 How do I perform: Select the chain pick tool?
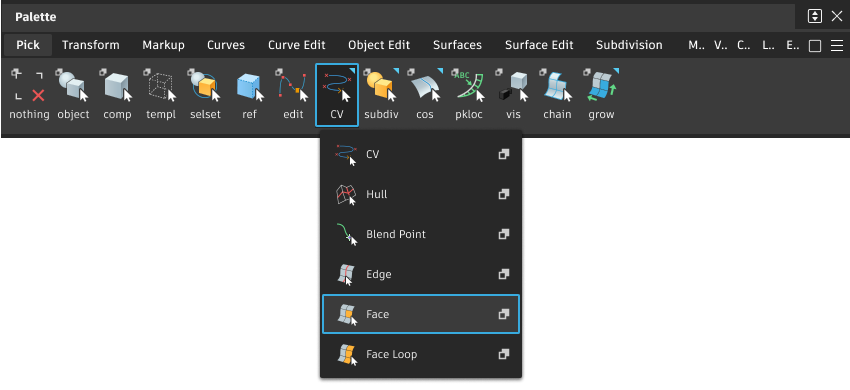tap(557, 93)
